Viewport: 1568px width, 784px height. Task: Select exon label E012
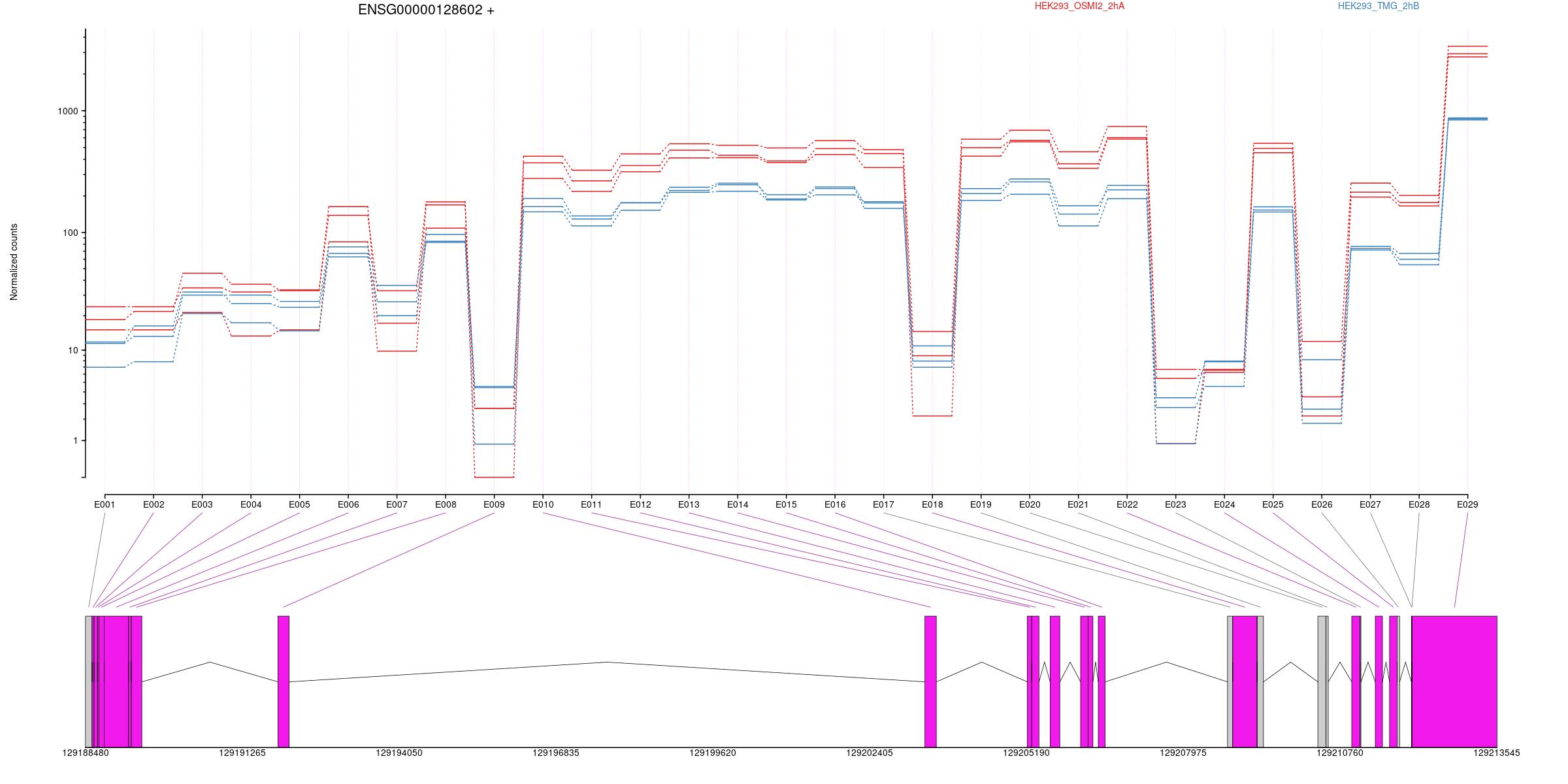[640, 504]
